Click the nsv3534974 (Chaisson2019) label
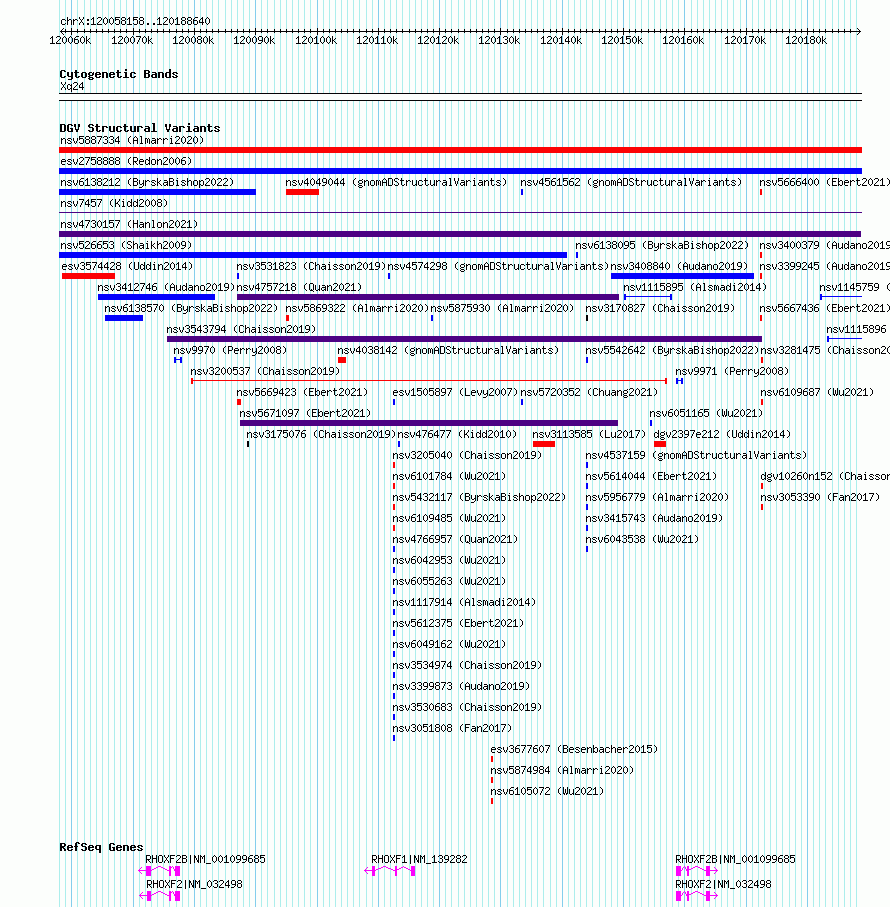 tap(467, 665)
